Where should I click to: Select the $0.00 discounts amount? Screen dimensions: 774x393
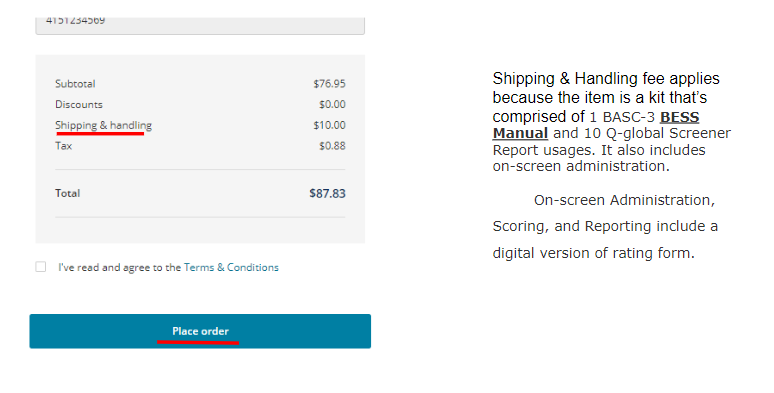pyautogui.click(x=332, y=104)
